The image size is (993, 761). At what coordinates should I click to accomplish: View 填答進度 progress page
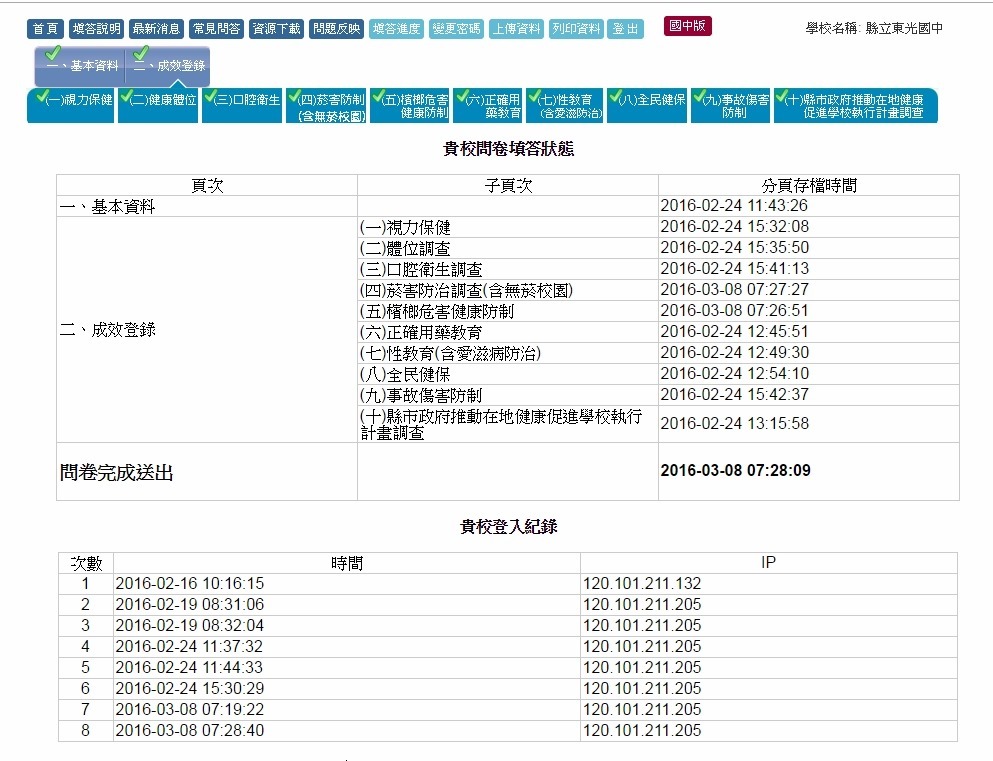(396, 29)
